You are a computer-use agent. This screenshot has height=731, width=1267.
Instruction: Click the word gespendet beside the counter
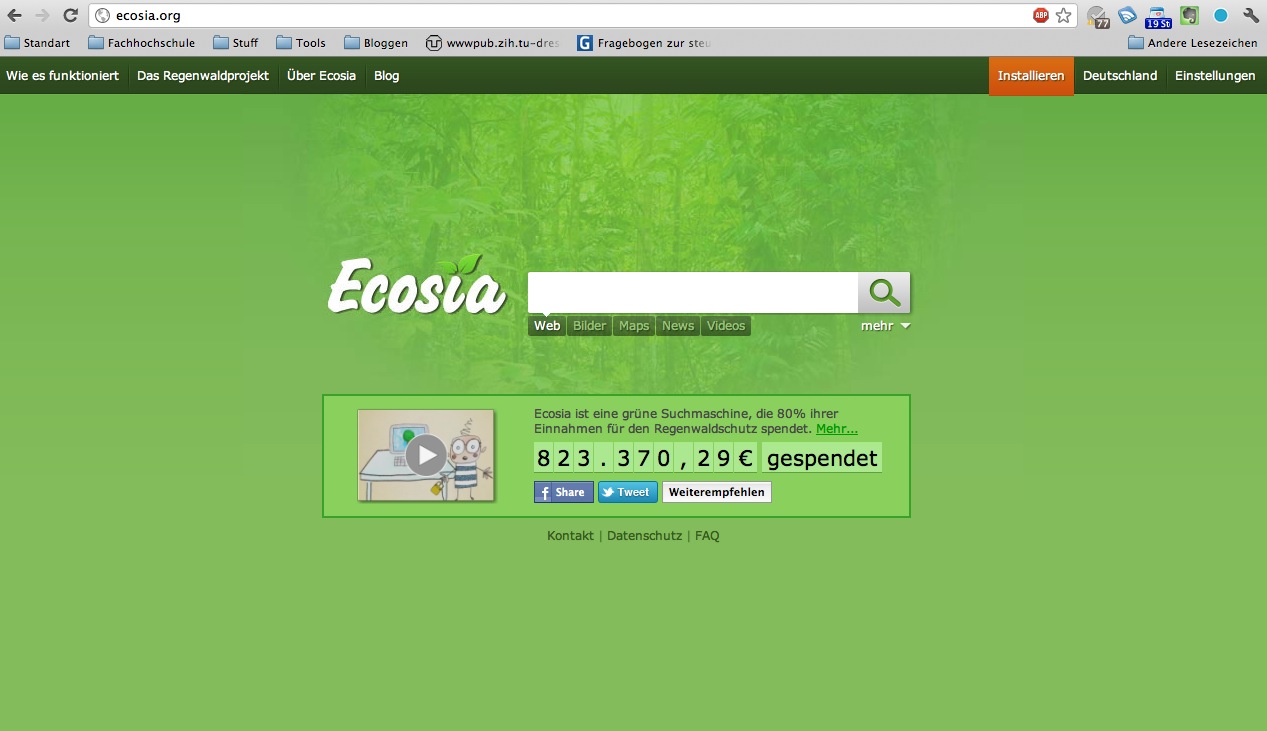[822, 458]
